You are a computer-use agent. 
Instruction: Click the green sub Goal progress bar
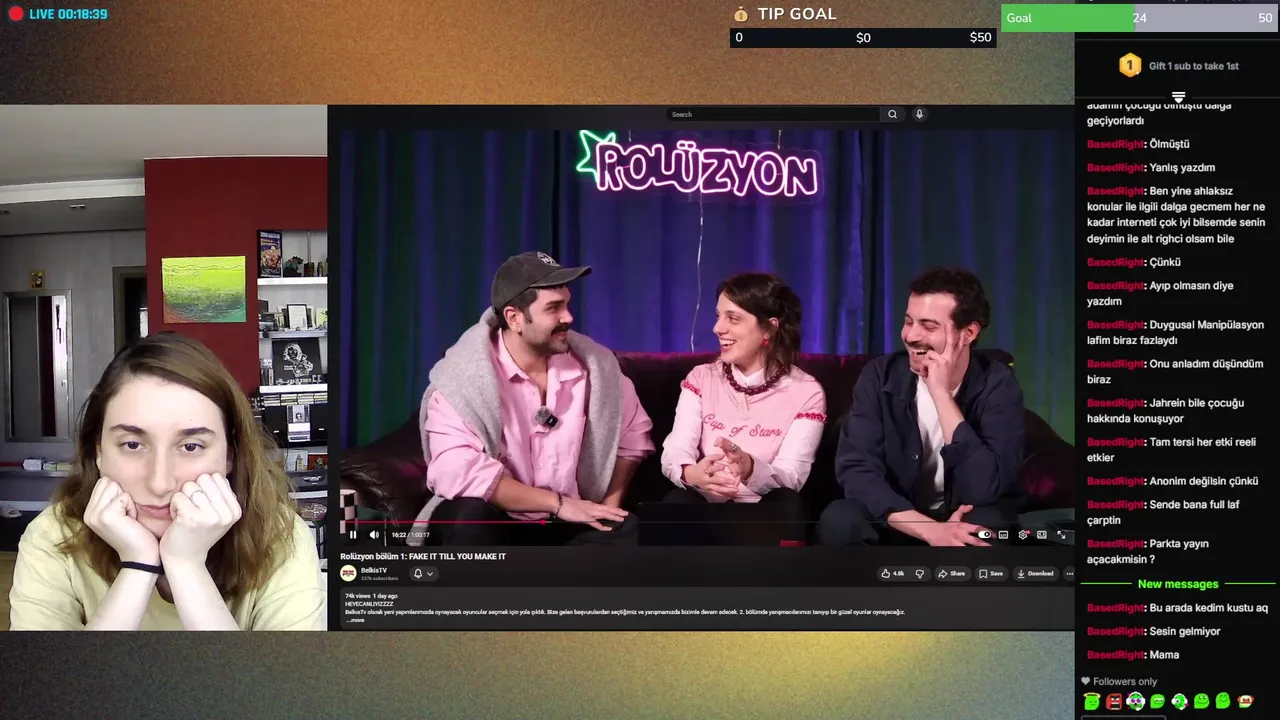coord(1140,18)
